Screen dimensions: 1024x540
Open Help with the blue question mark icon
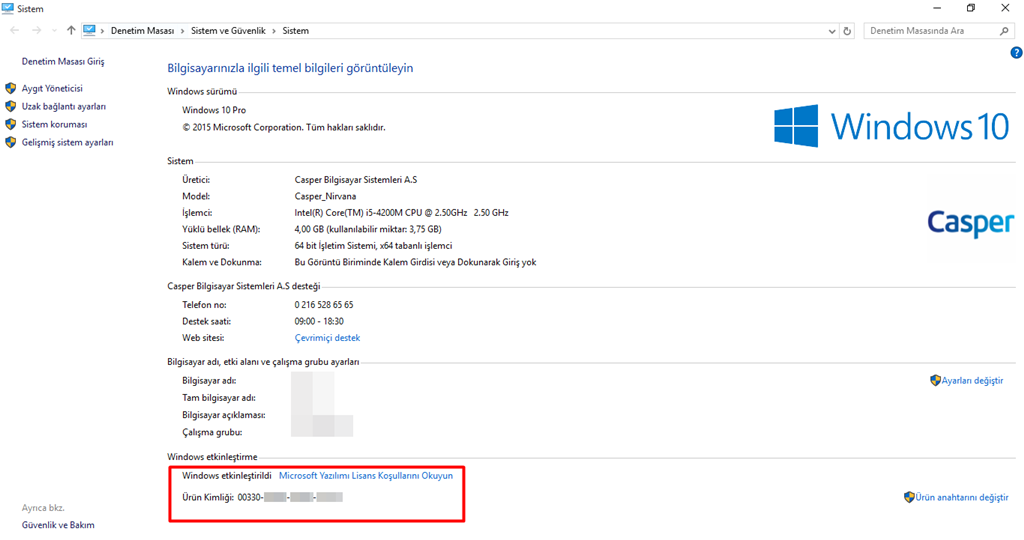1016,53
